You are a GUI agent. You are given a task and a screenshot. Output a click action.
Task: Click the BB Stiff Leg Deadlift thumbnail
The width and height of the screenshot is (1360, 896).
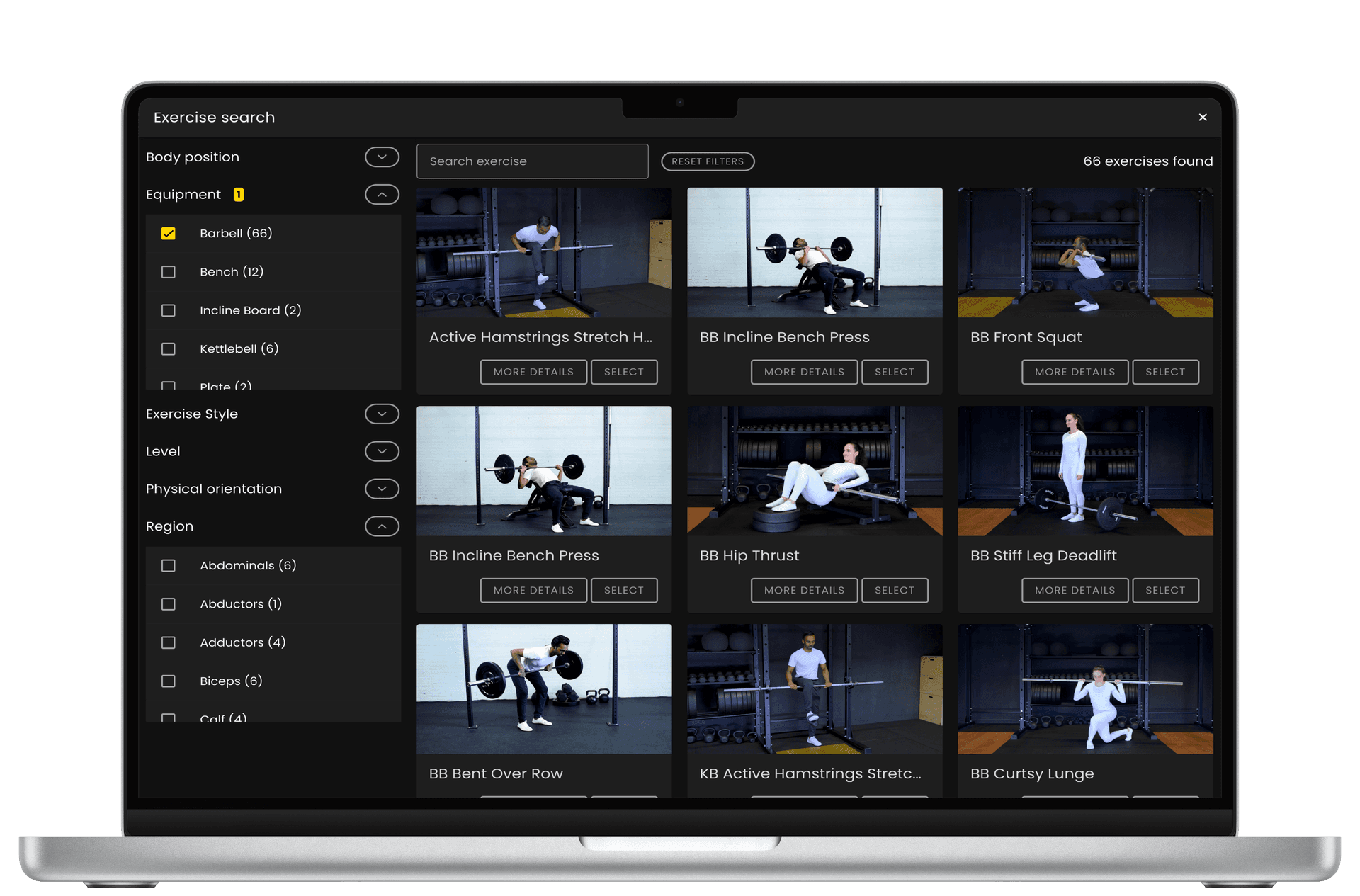pos(1084,471)
